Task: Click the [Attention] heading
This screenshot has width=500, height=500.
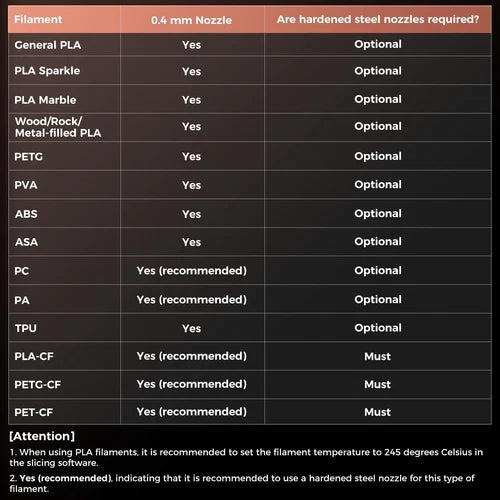Action: [42, 436]
